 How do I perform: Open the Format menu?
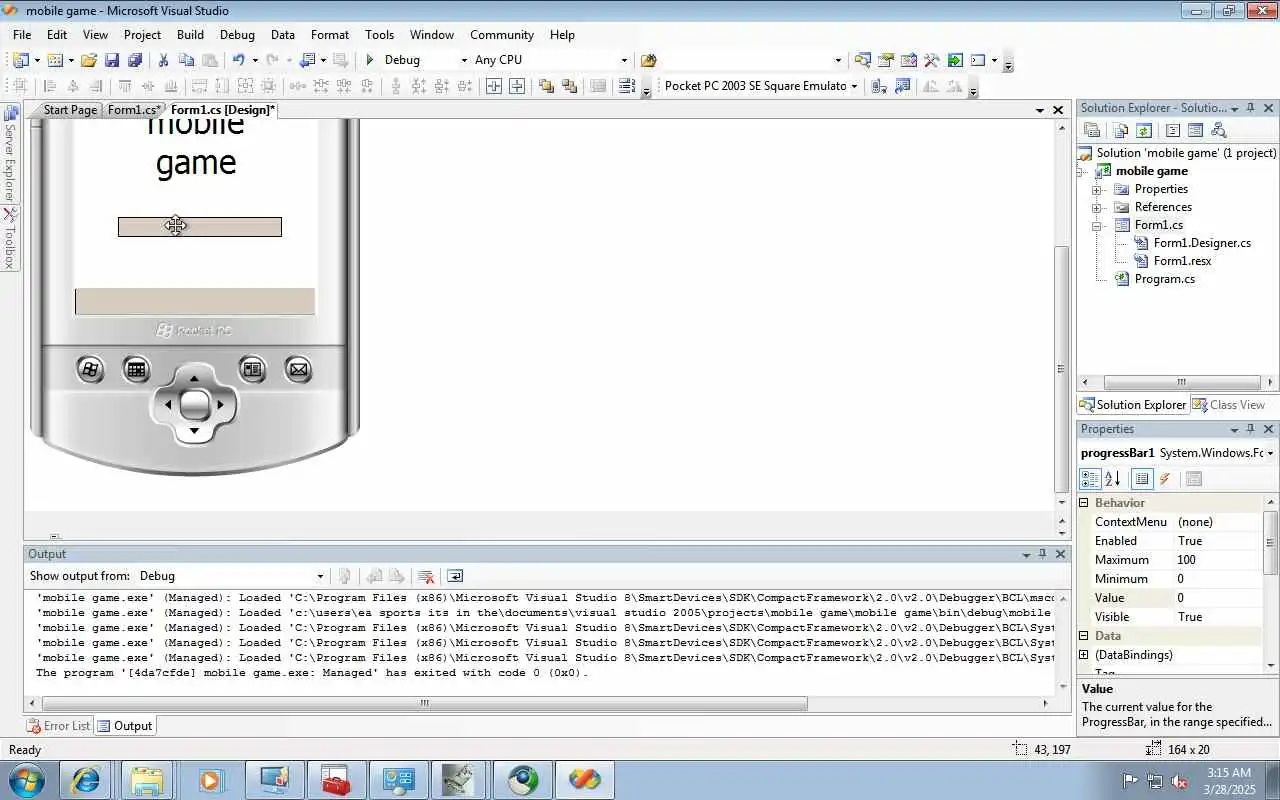(x=330, y=34)
